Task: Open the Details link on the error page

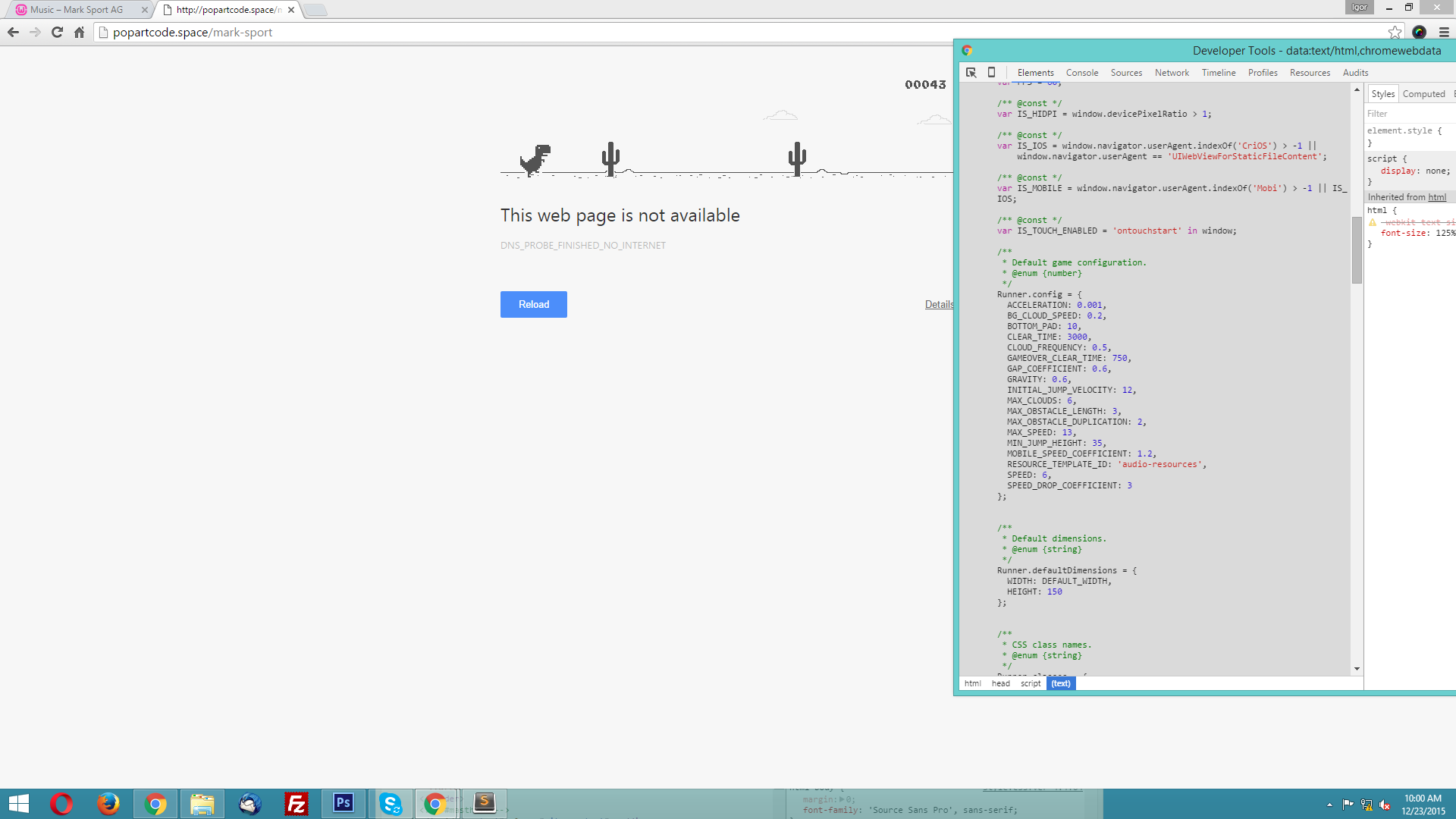Action: pyautogui.click(x=939, y=304)
